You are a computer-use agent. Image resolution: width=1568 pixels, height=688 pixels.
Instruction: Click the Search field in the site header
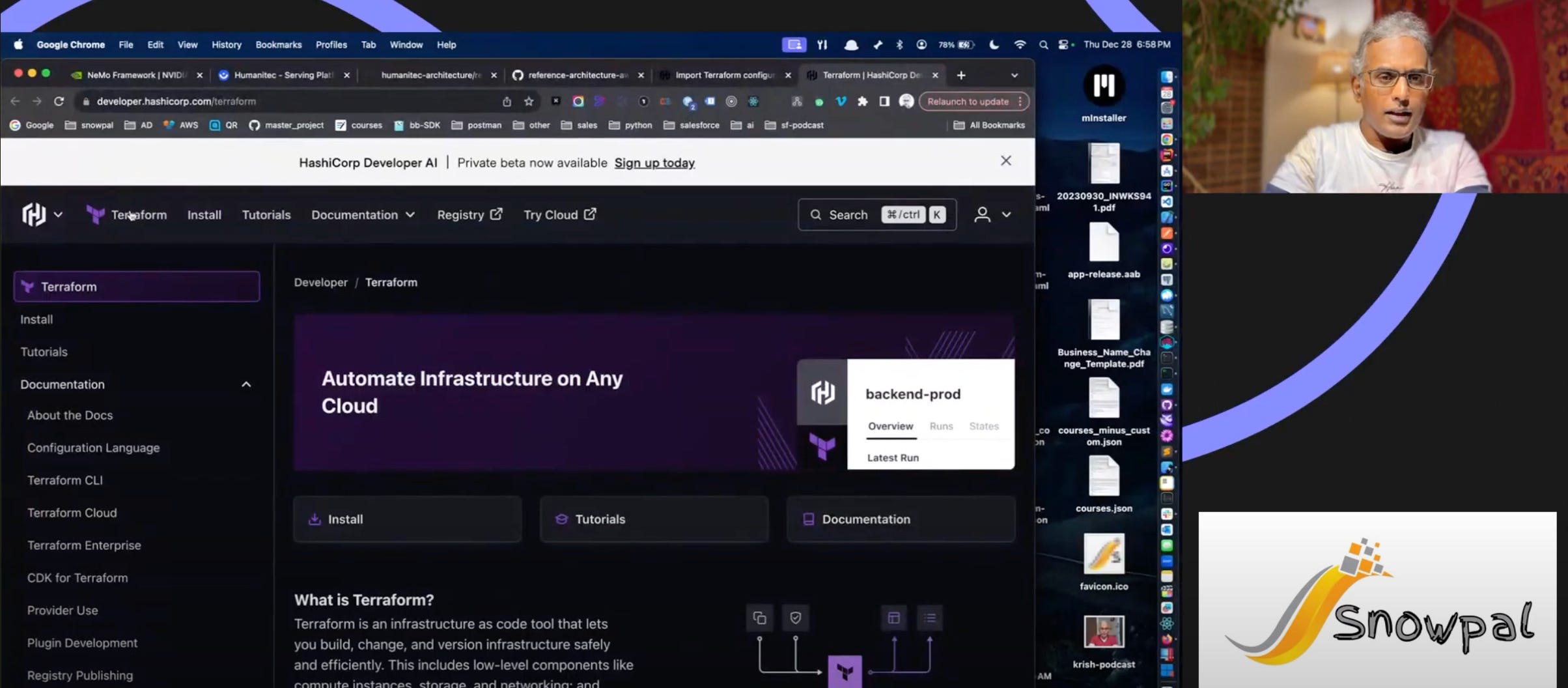877,215
